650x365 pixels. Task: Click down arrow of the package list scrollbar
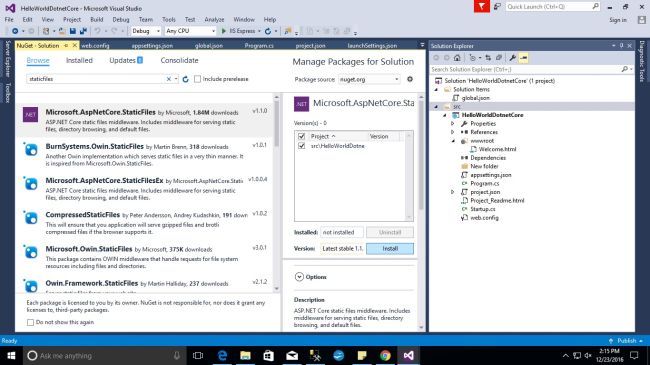[x=276, y=289]
